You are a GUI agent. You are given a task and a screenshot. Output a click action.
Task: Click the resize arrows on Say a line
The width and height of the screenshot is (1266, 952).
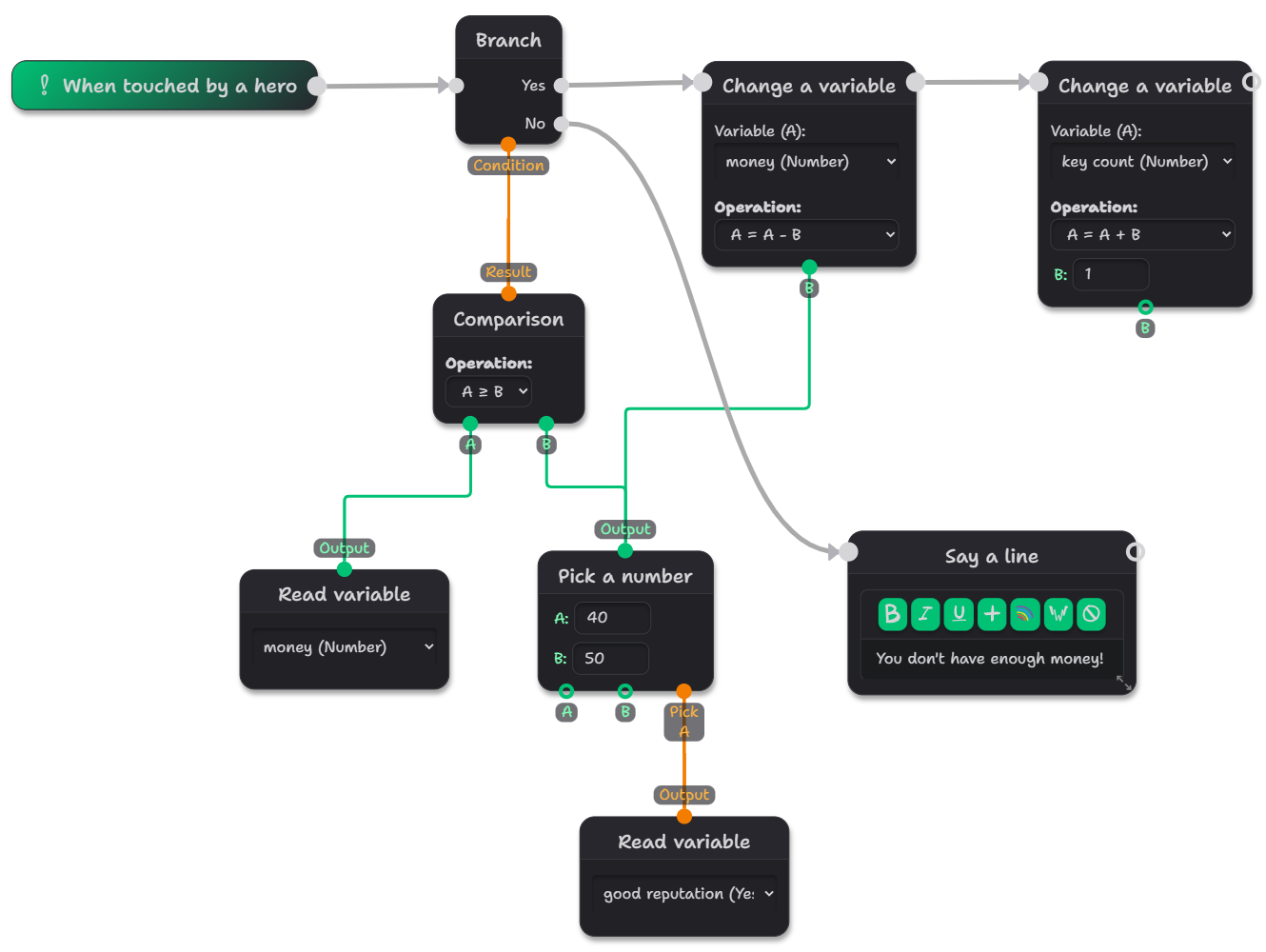1124,683
